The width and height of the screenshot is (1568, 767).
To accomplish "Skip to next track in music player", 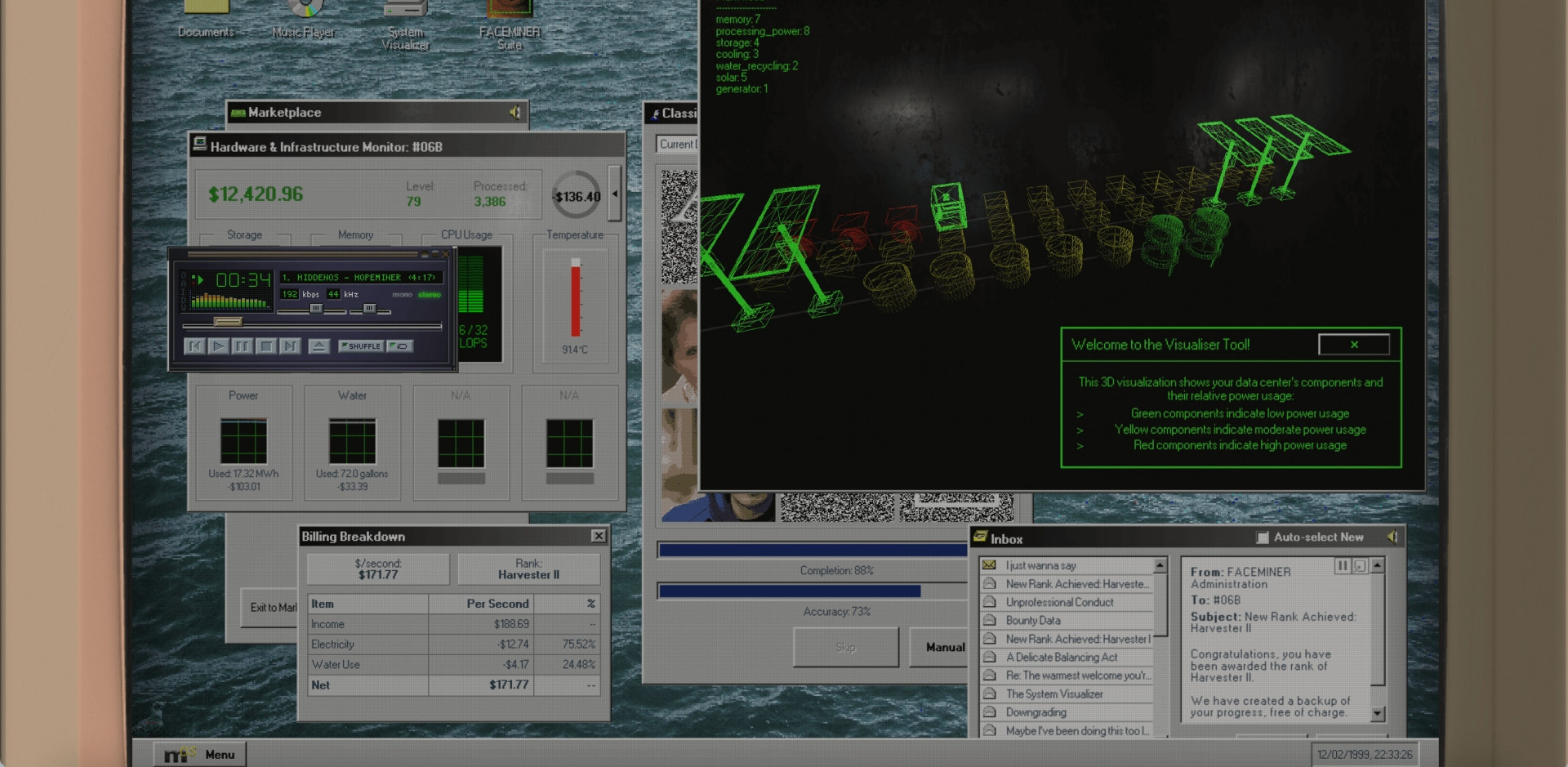I will click(x=289, y=346).
